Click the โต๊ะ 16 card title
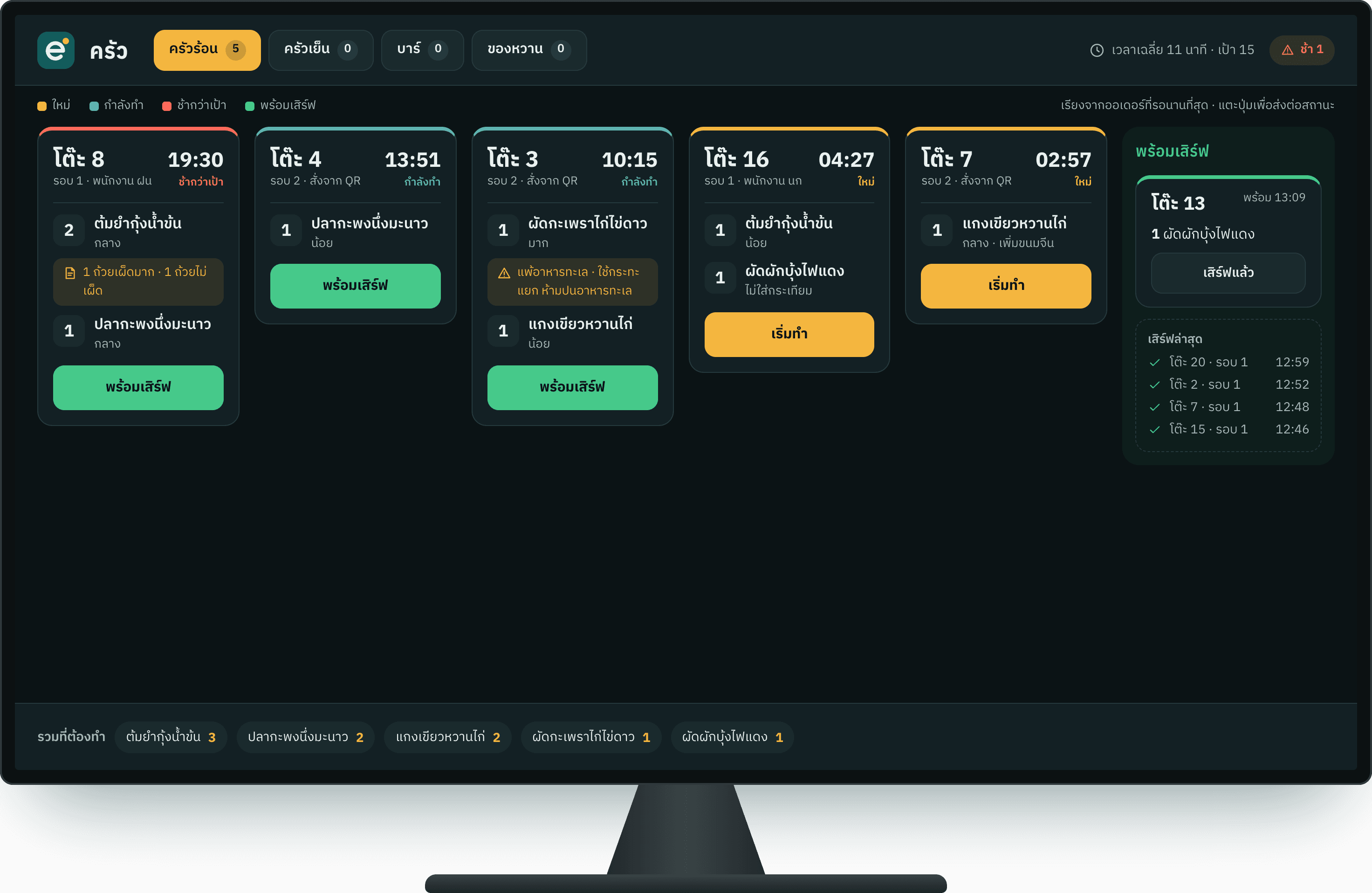 [x=736, y=159]
